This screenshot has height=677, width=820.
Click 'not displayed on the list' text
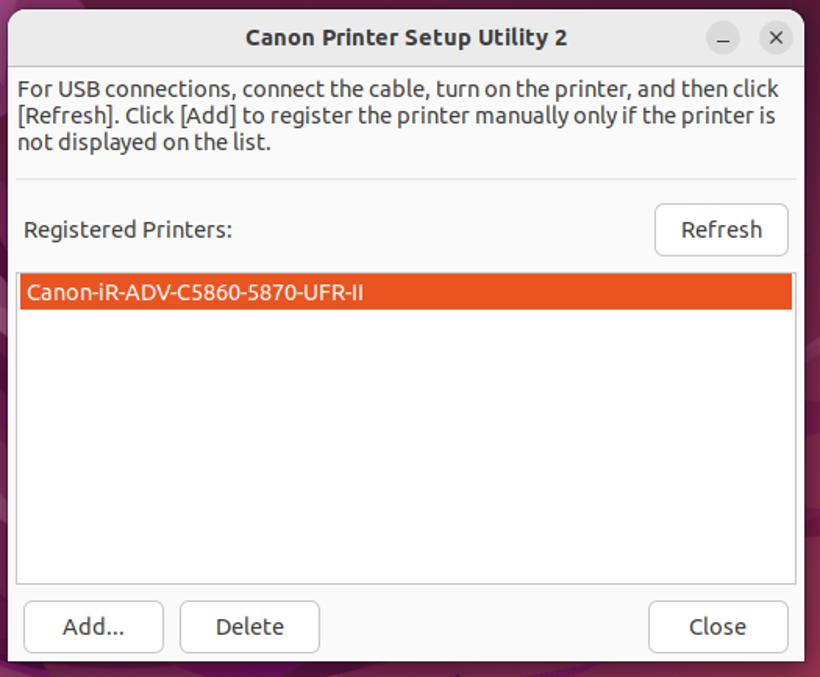click(144, 142)
